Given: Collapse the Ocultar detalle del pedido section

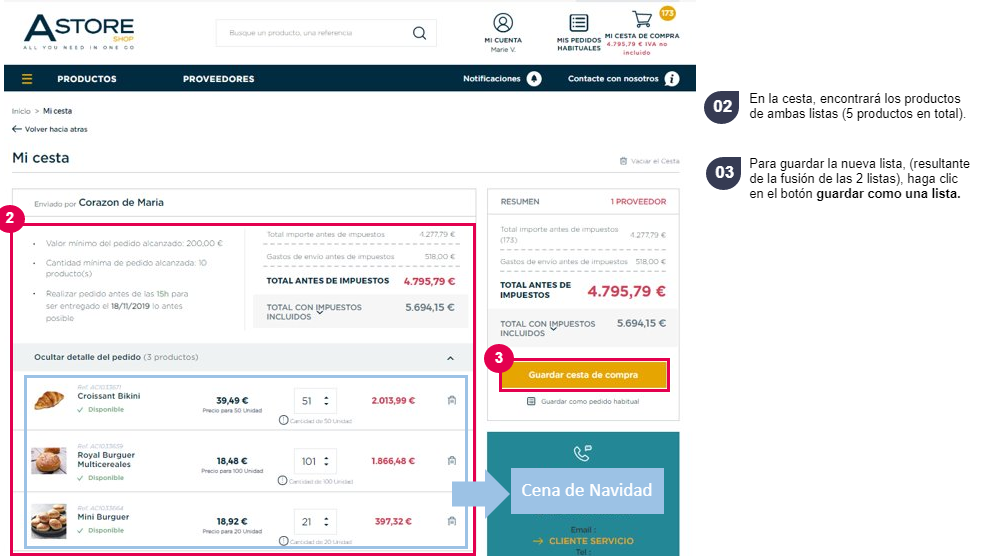Looking at the screenshot, I should tap(450, 358).
